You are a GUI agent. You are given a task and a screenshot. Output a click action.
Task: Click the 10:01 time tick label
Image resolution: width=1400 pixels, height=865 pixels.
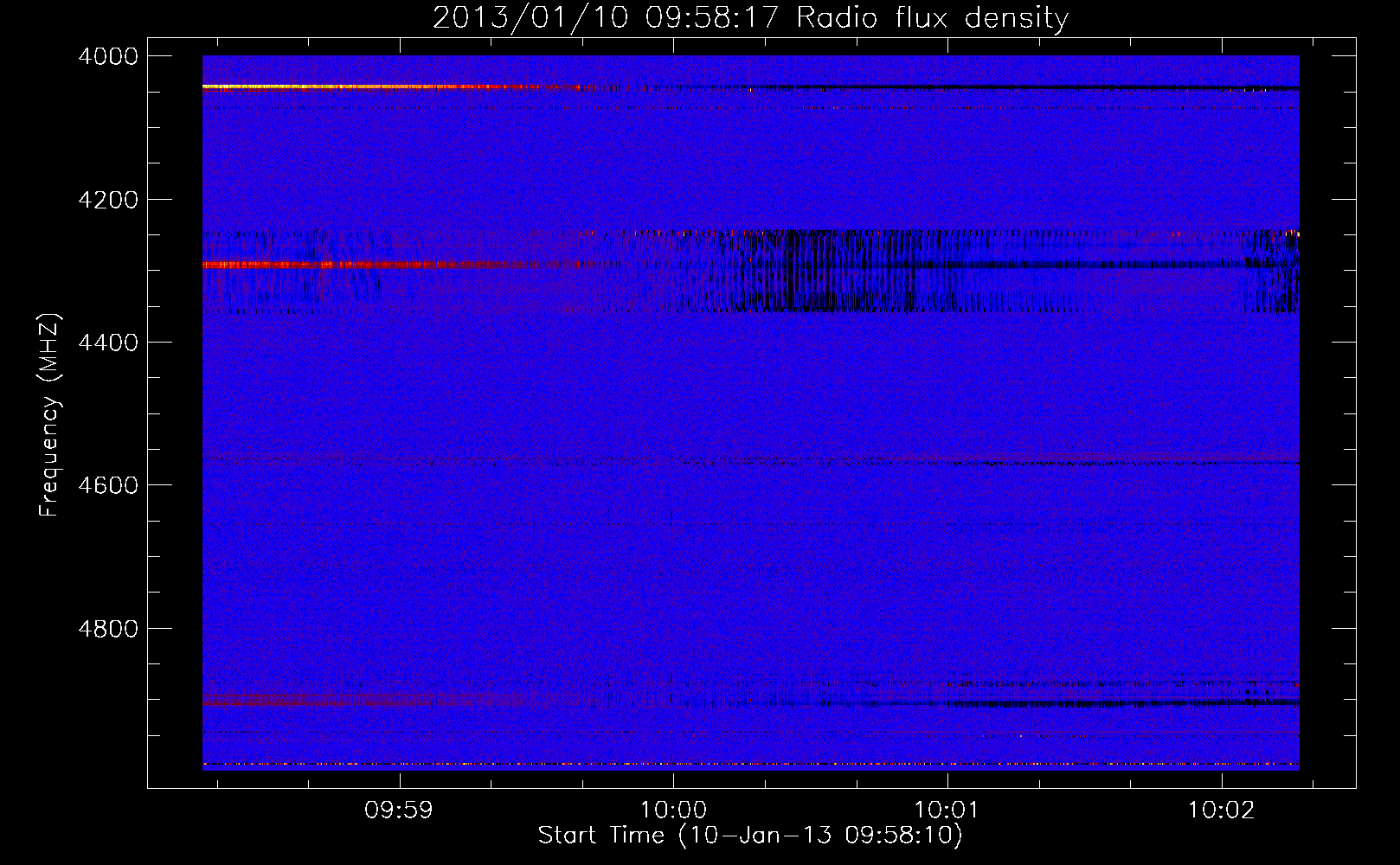[947, 811]
